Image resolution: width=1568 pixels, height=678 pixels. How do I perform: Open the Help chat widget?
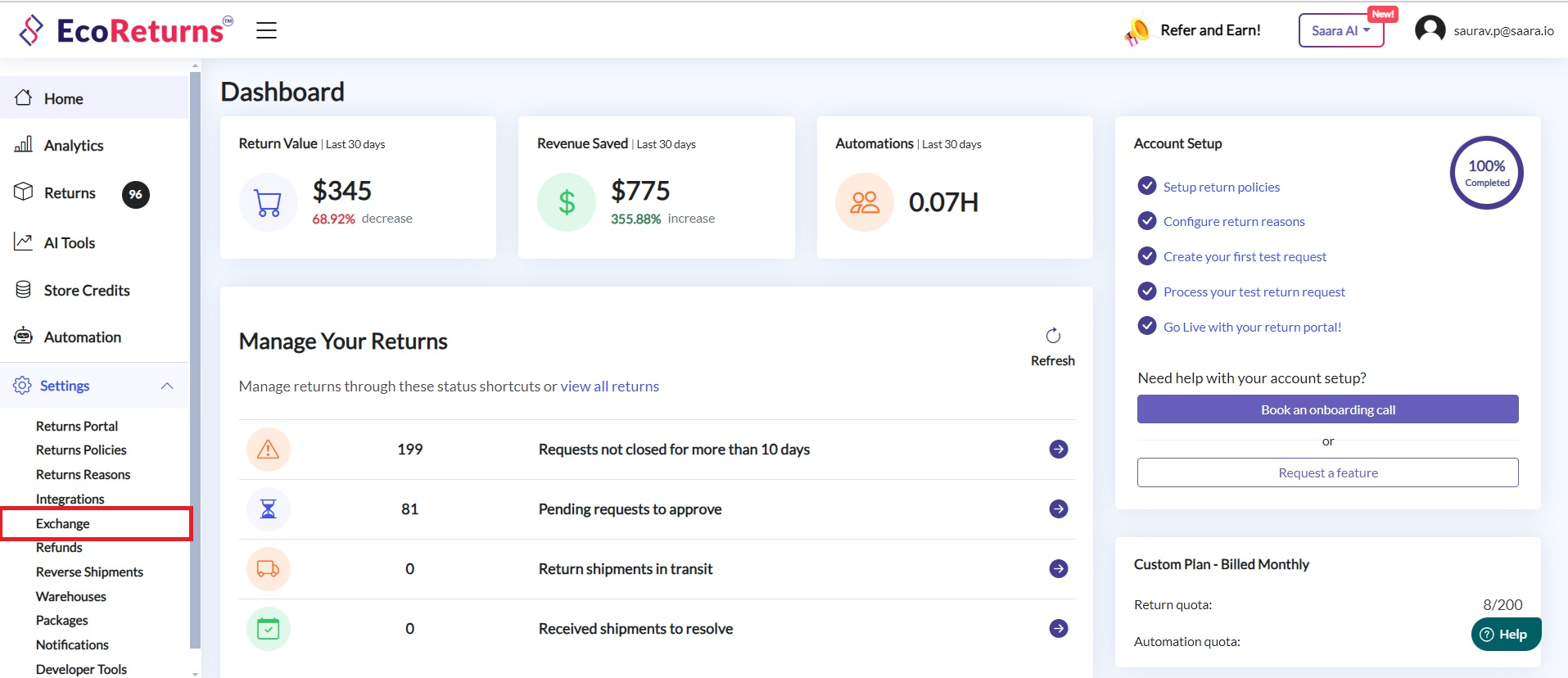point(1505,635)
